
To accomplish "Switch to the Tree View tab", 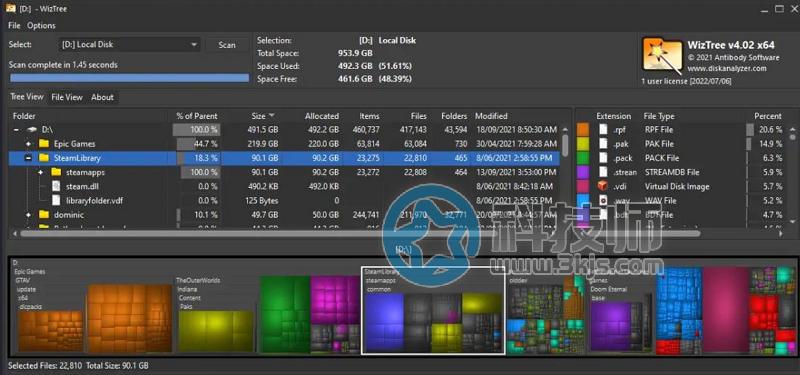I will 27,97.
